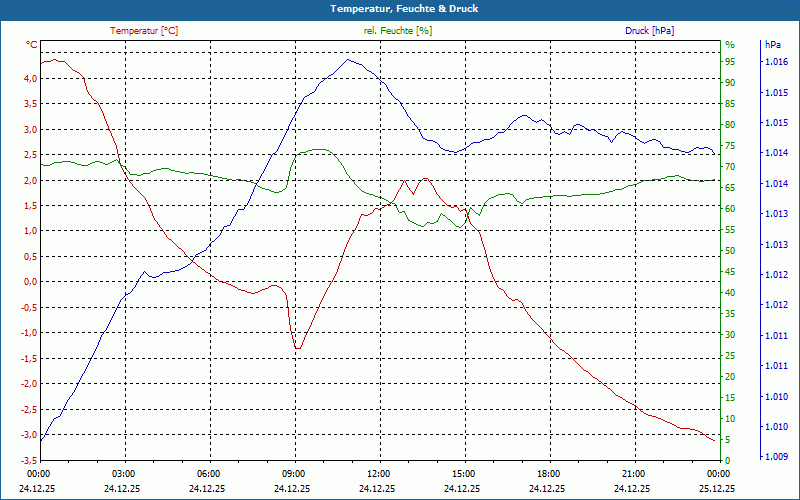Image resolution: width=800 pixels, height=500 pixels.
Task: Click the "-1,0" temperature axis value
Action: pos(29,333)
